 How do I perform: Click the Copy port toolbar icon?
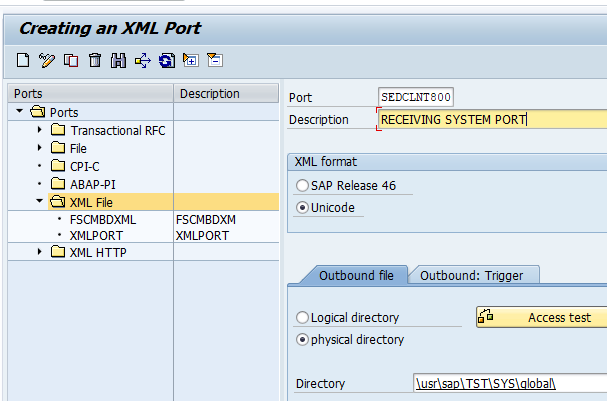pyautogui.click(x=70, y=61)
